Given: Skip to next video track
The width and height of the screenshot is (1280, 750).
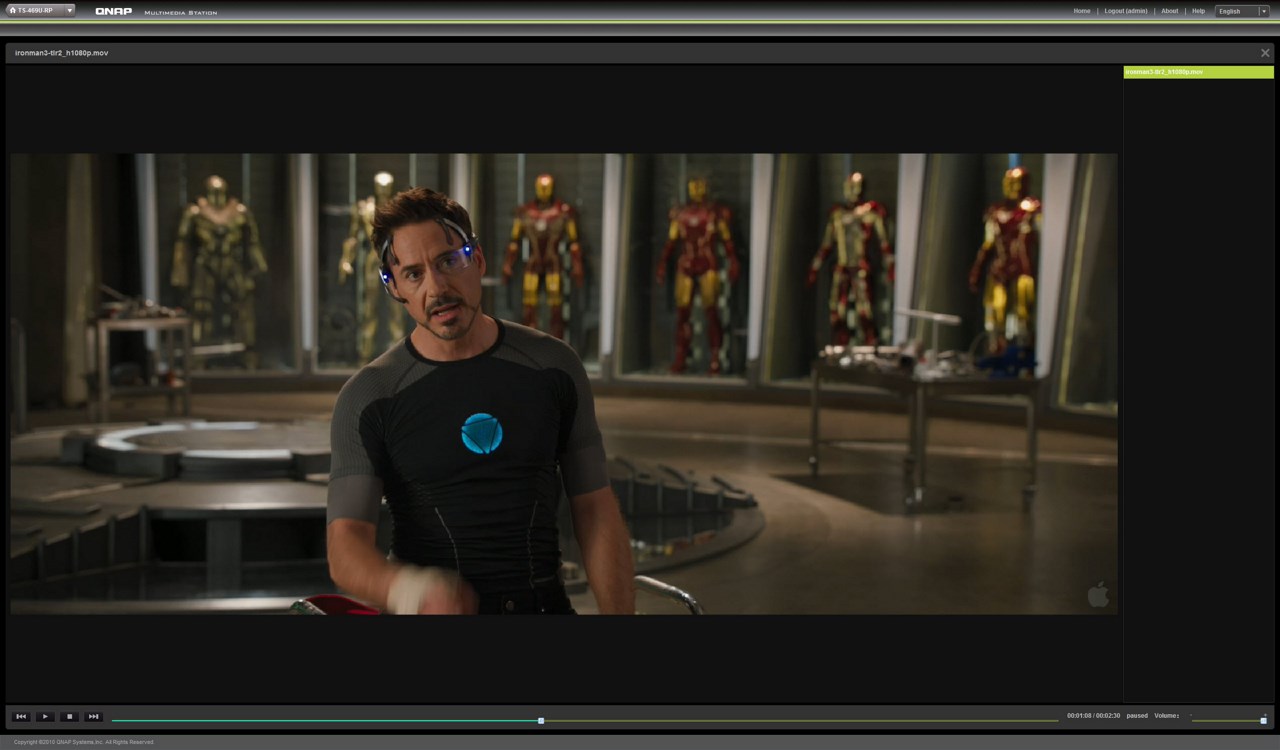Looking at the screenshot, I should (x=93, y=717).
